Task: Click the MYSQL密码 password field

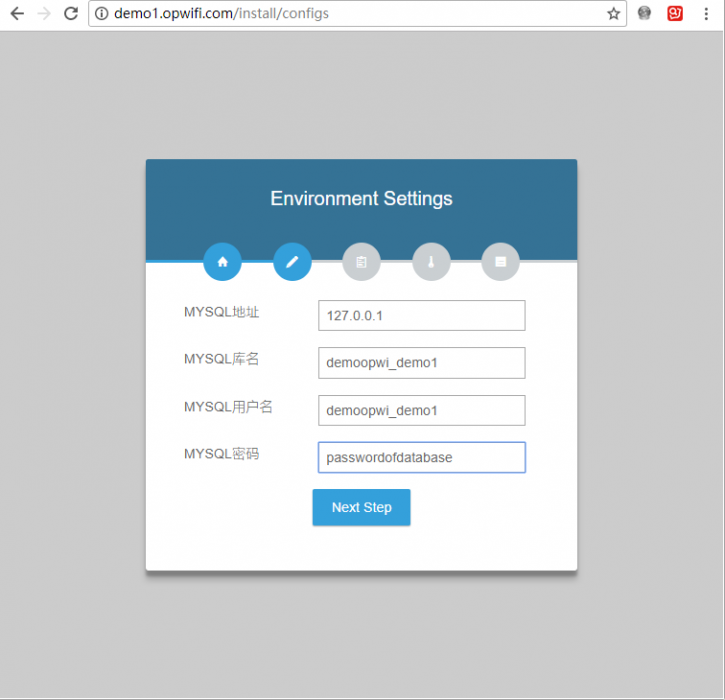Action: [422, 458]
